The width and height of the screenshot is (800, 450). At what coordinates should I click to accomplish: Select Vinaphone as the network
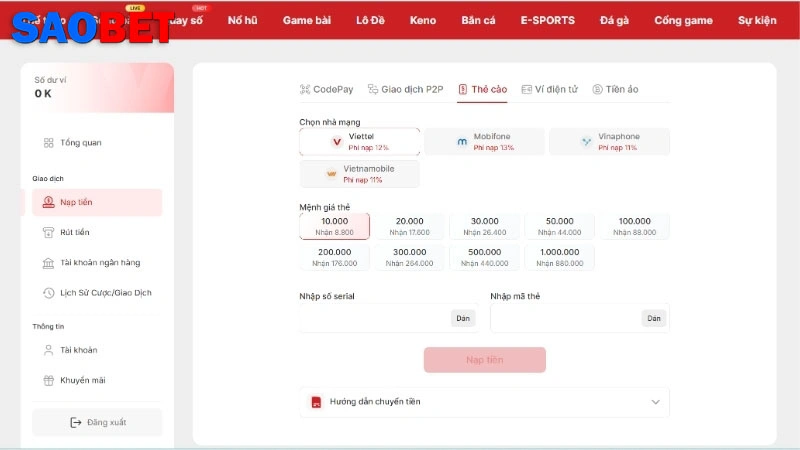609,142
